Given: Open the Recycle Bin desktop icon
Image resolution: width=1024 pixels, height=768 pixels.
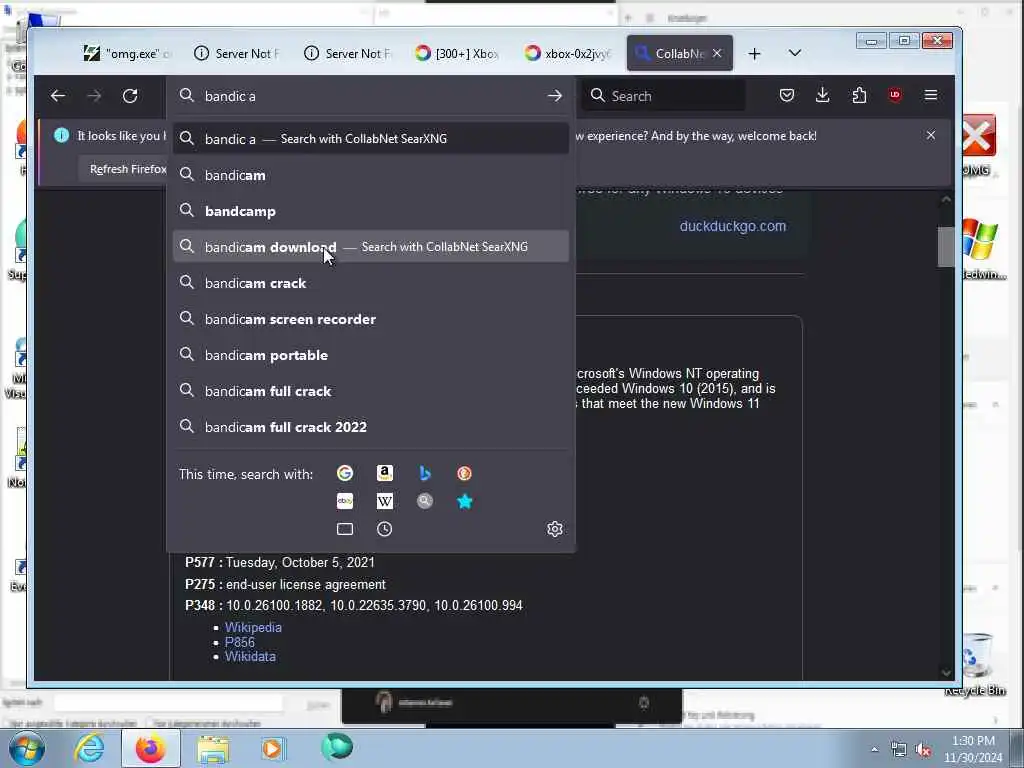Looking at the screenshot, I should coord(976,664).
